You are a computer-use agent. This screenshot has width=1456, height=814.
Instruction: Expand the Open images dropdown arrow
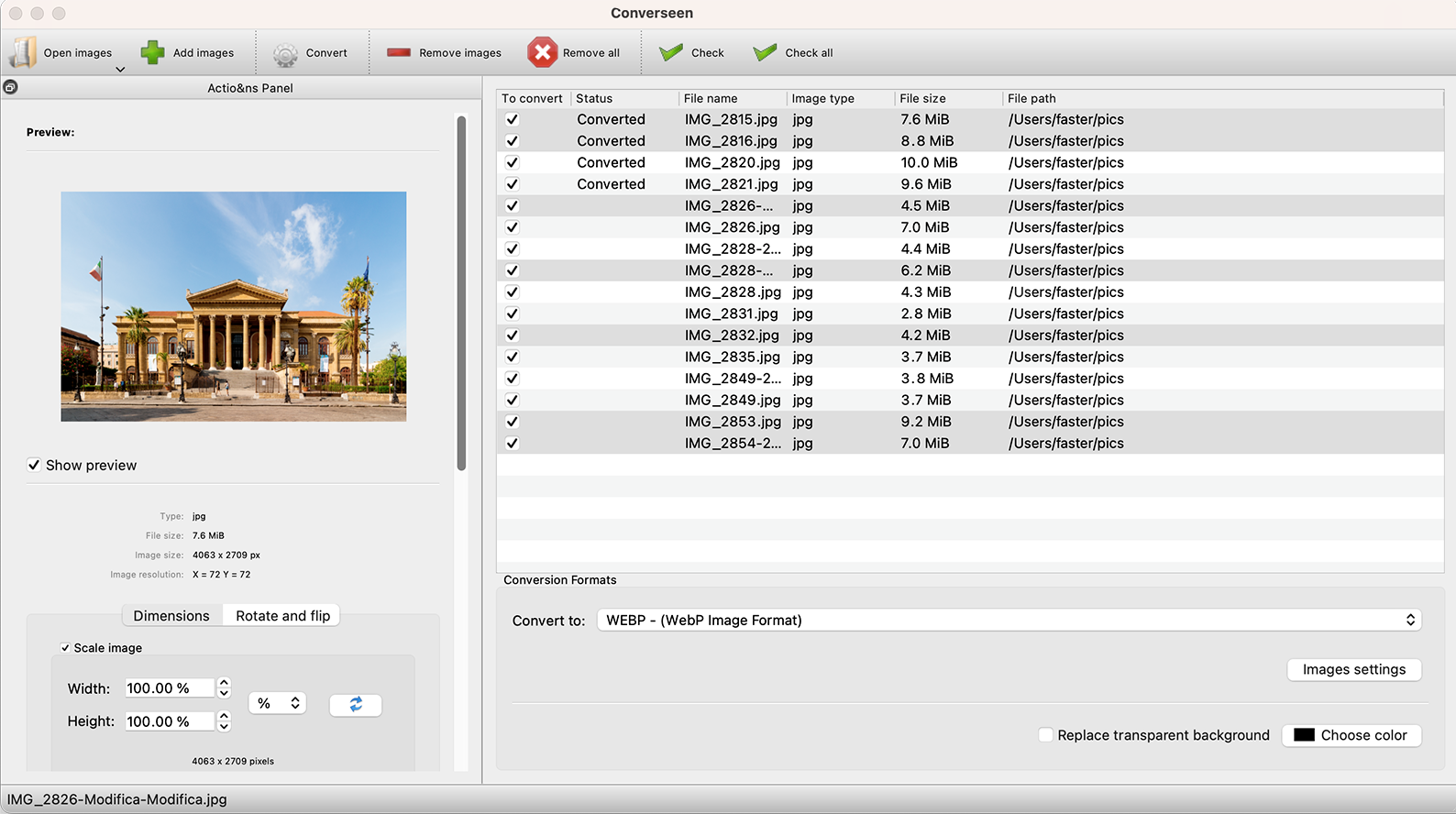click(120, 70)
